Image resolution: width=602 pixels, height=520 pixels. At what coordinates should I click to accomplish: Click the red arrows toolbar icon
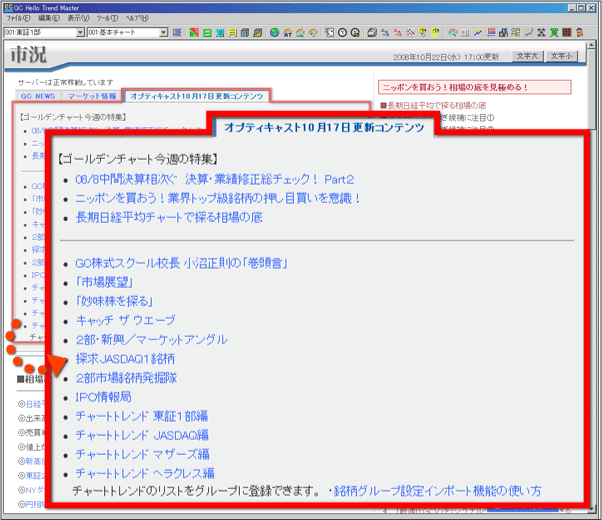[398, 33]
